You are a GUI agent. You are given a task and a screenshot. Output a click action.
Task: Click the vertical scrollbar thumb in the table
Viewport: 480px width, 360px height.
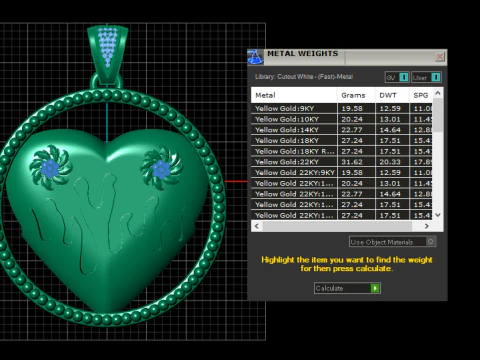(x=438, y=115)
